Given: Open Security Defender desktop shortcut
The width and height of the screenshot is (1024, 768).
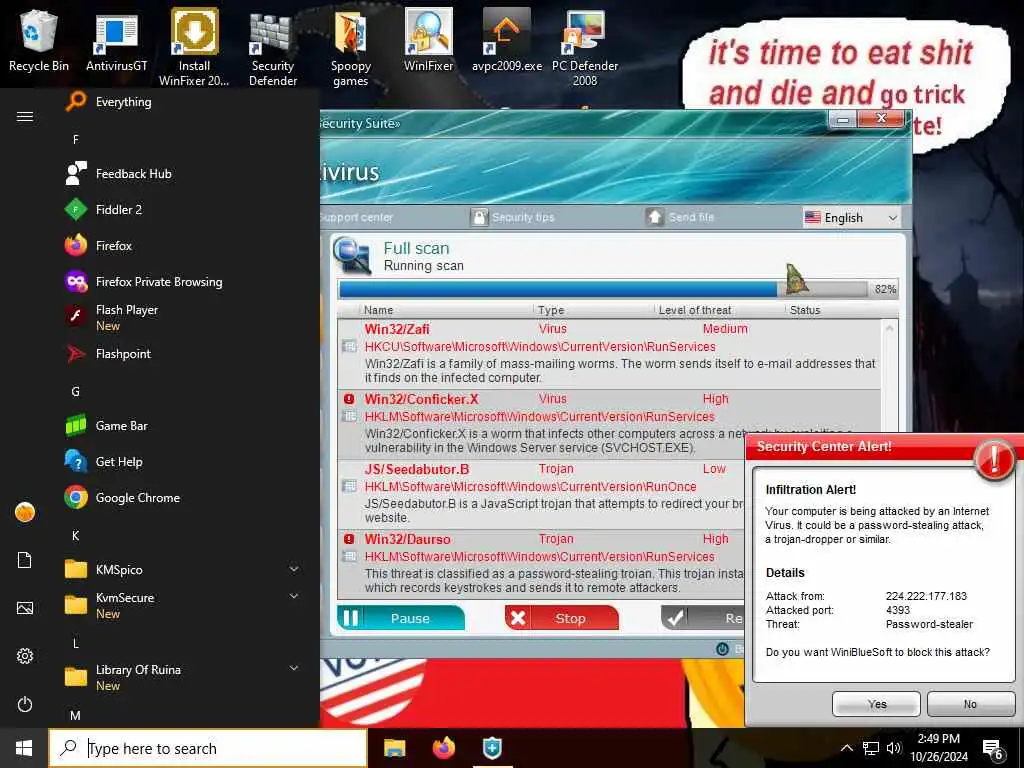Looking at the screenshot, I should tap(272, 48).
